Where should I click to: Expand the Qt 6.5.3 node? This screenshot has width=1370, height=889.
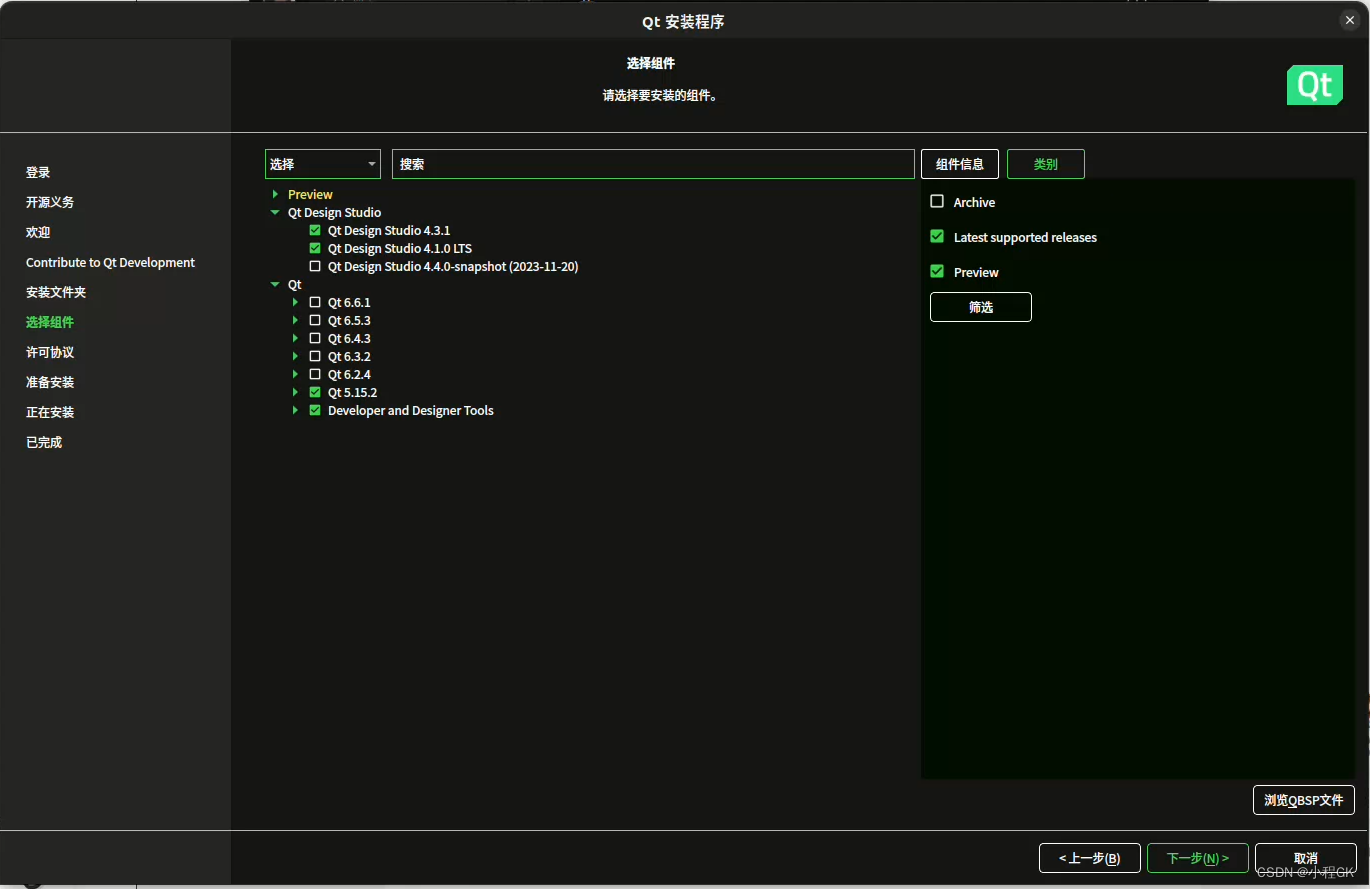coord(295,320)
